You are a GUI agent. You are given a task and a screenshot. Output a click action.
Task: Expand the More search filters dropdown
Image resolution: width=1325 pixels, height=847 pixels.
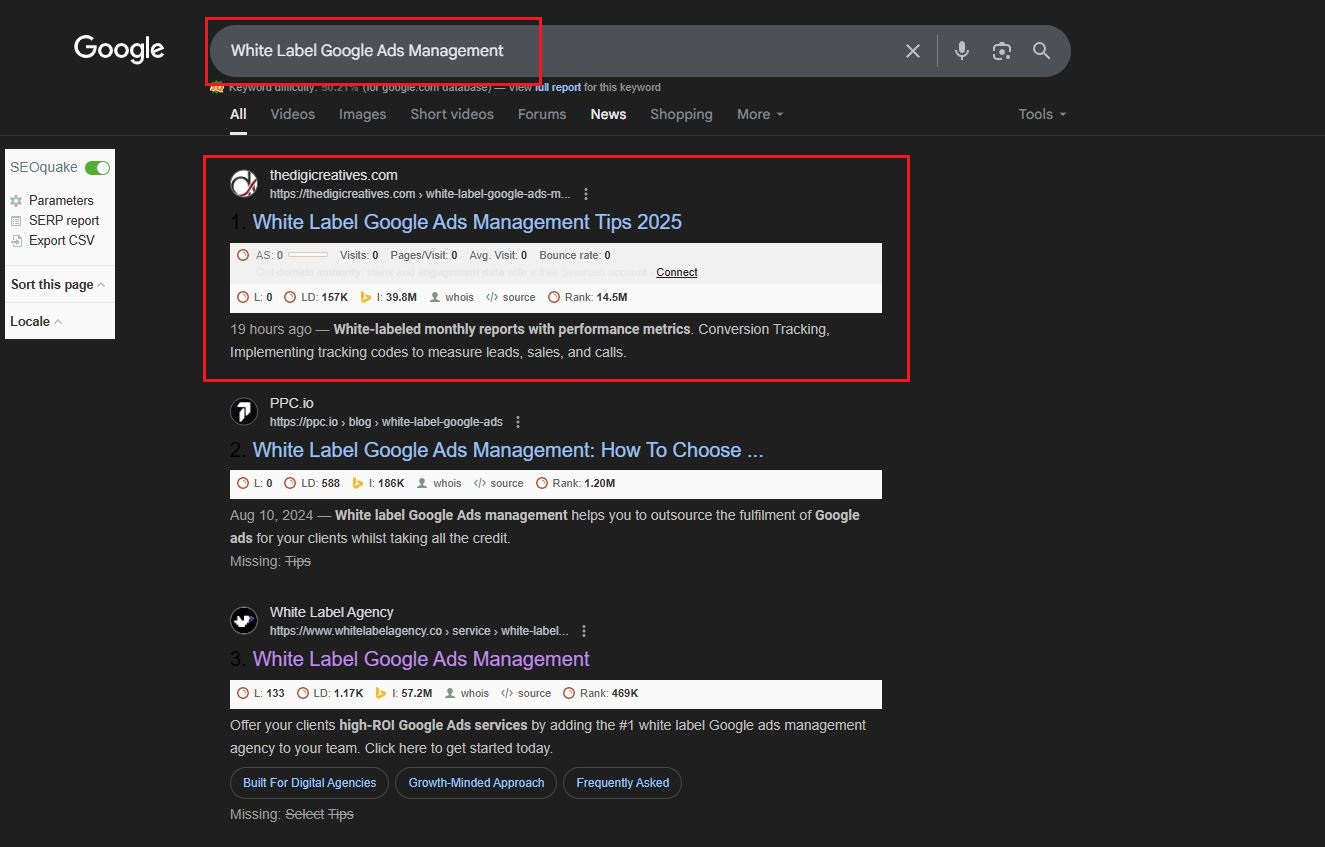click(759, 114)
